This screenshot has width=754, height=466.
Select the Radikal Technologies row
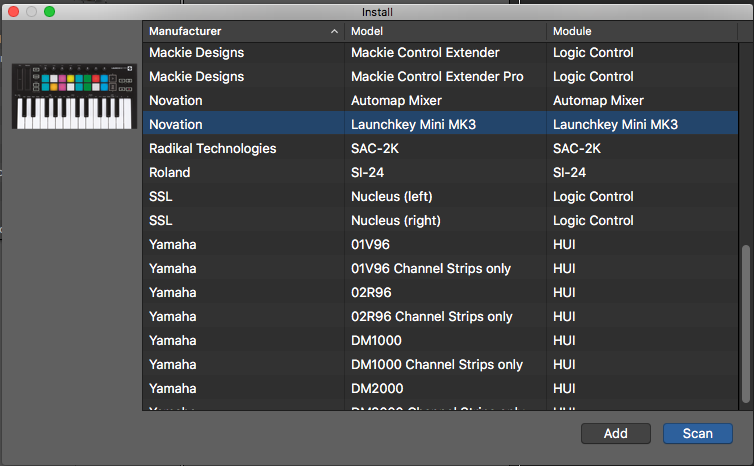click(x=440, y=149)
